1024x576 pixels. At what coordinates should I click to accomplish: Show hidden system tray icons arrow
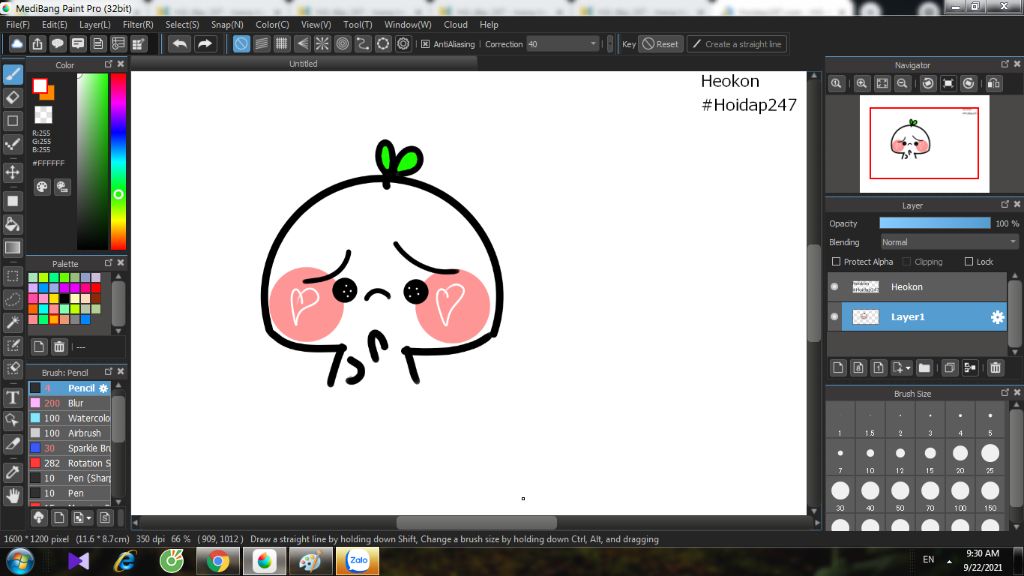tap(949, 560)
